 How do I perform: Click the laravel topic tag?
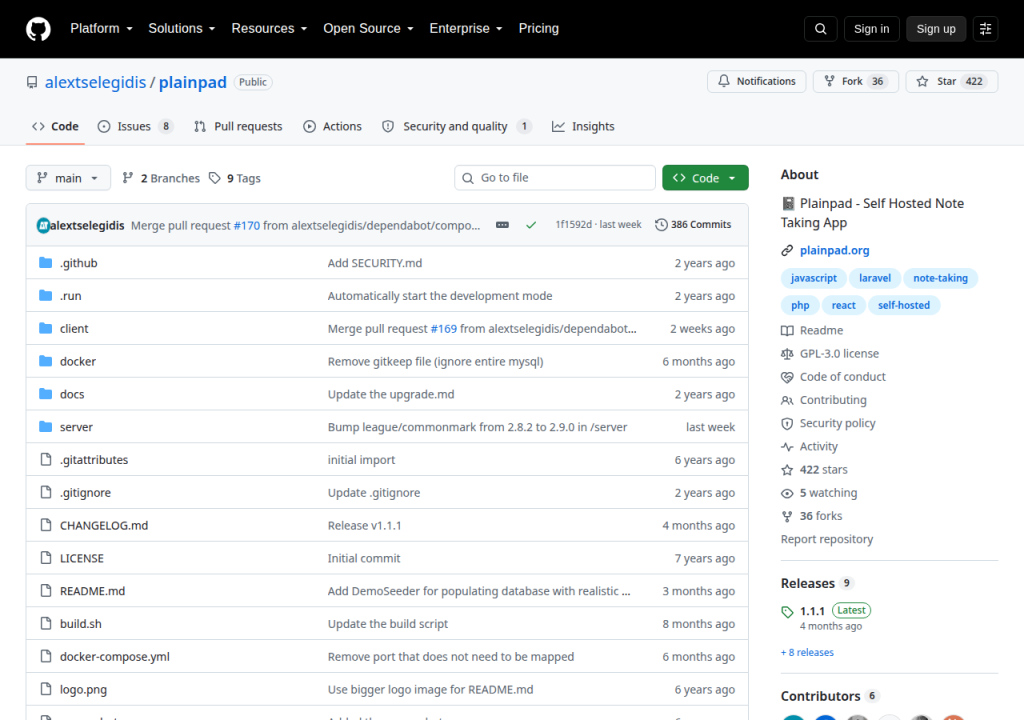coord(874,278)
